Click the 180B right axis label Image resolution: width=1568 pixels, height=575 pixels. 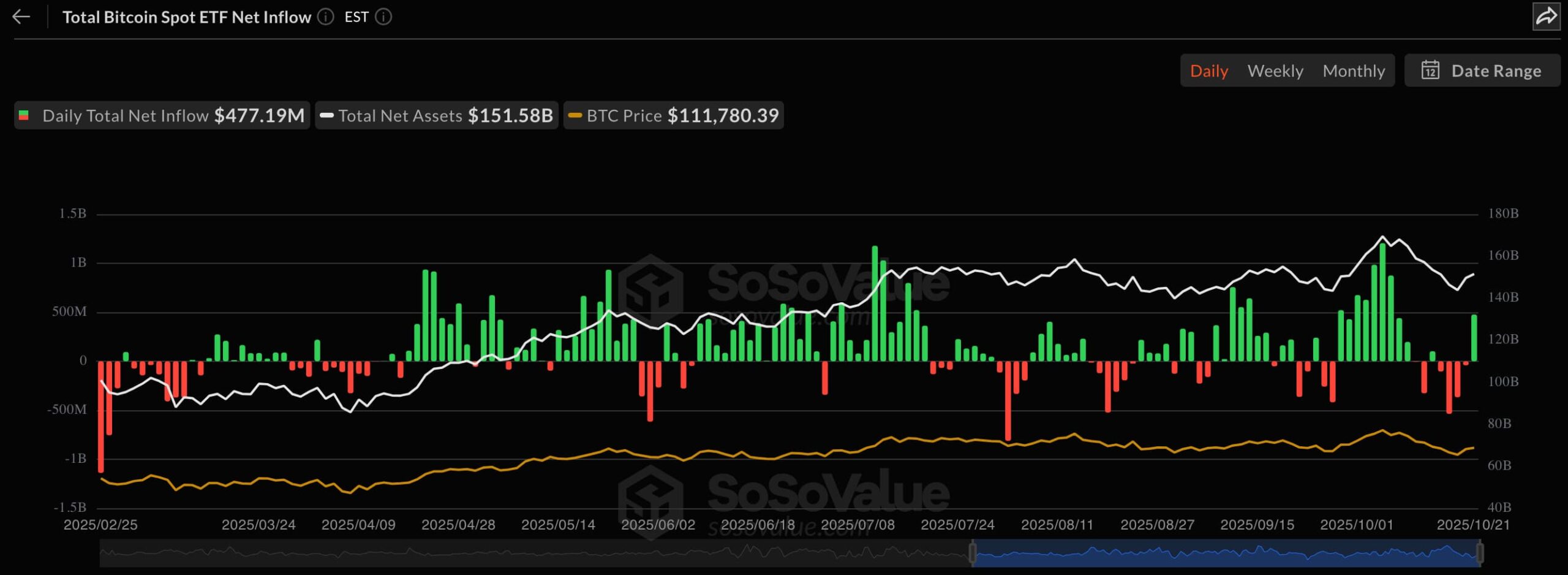click(x=1503, y=213)
